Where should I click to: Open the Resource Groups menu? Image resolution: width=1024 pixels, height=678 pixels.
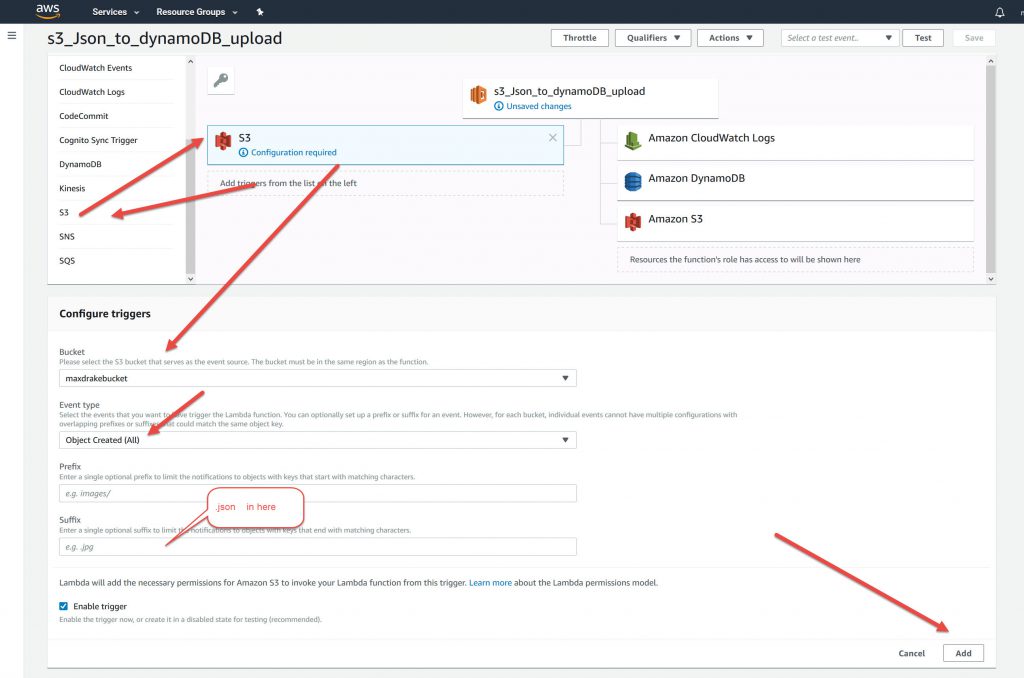click(197, 12)
